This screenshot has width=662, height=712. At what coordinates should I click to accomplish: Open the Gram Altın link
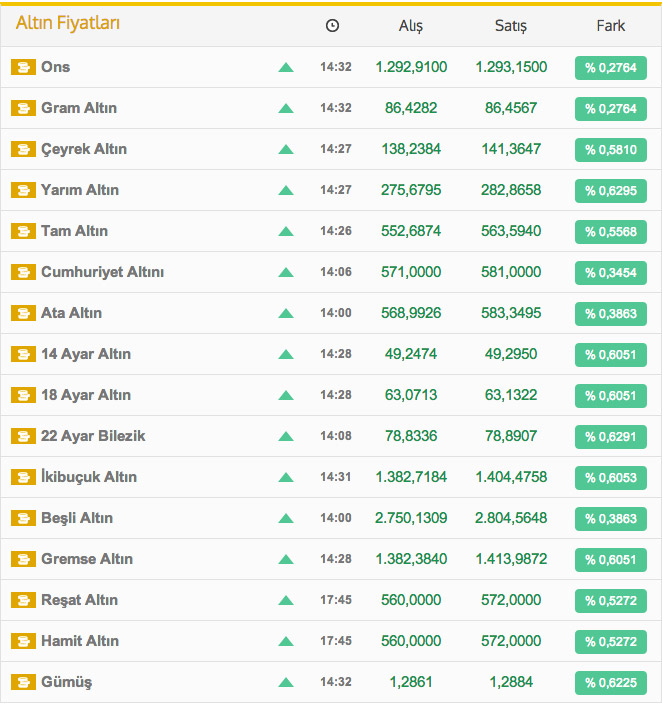coord(79,108)
